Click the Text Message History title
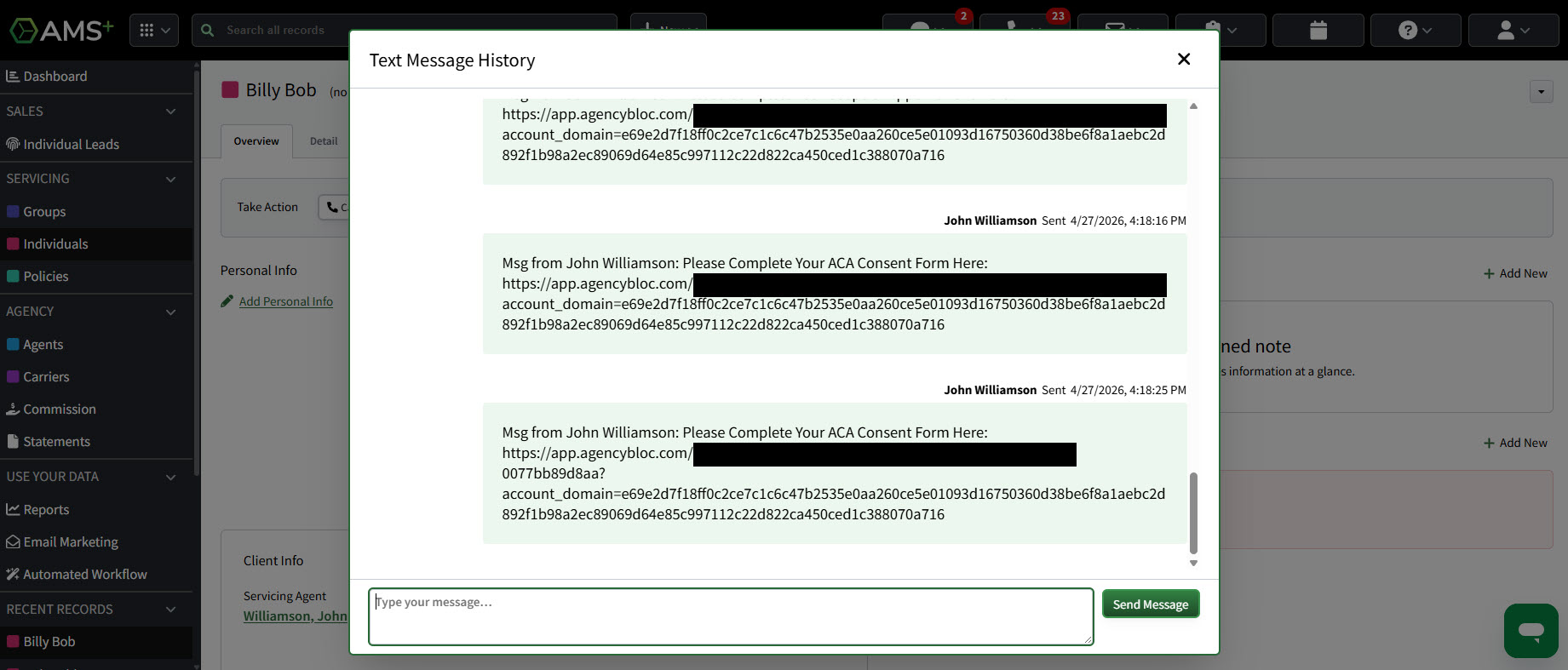 click(452, 60)
